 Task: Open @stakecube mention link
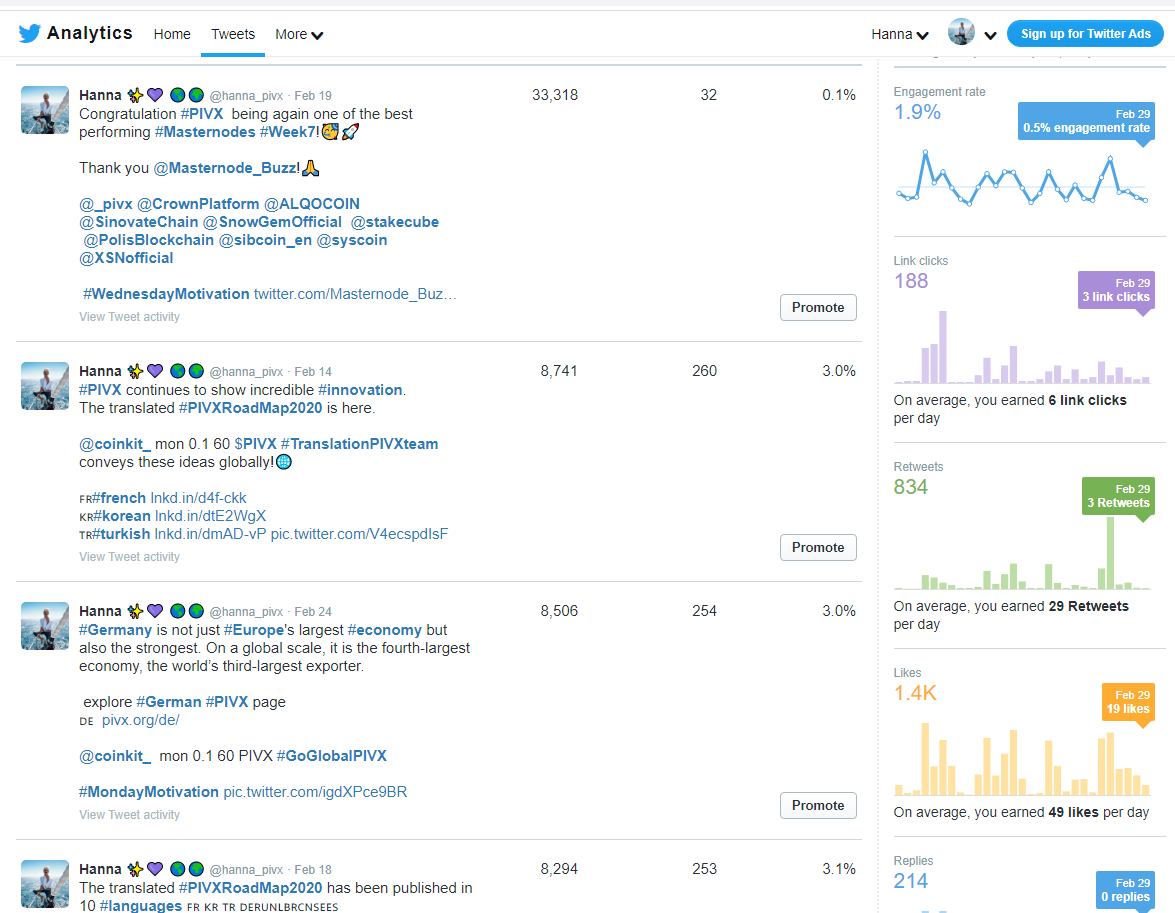(x=395, y=222)
